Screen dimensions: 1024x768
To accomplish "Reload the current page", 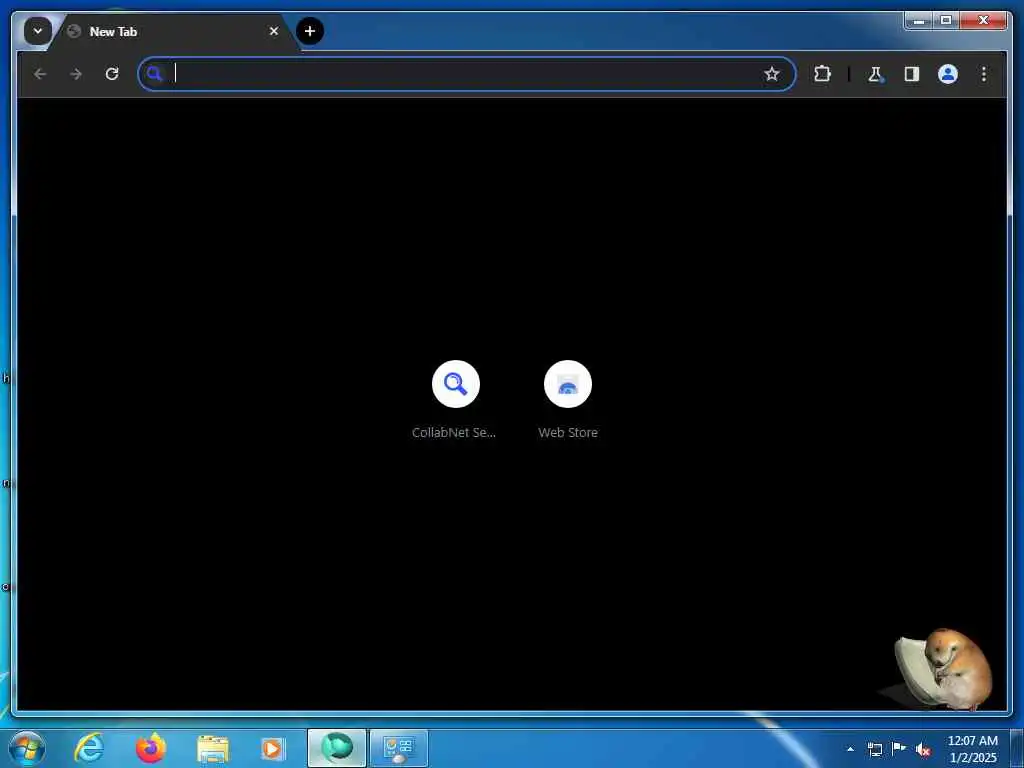I will (x=112, y=74).
